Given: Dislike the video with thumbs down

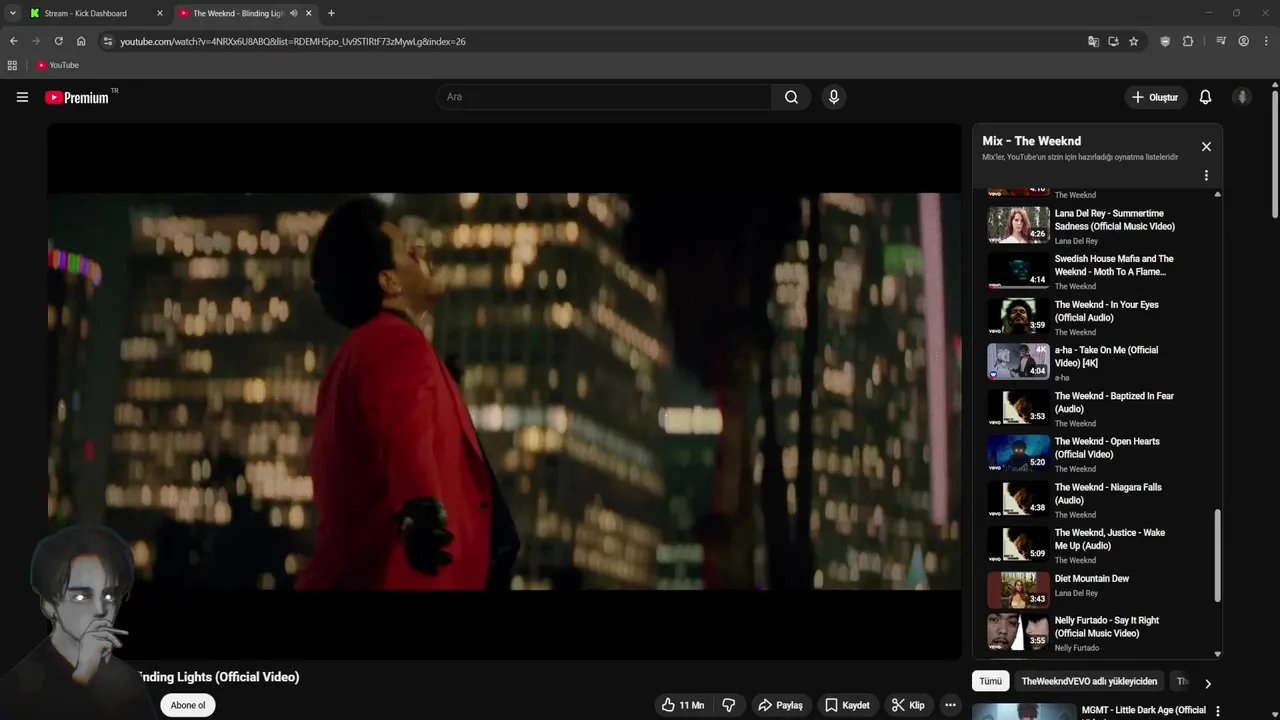Looking at the screenshot, I should tap(729, 705).
